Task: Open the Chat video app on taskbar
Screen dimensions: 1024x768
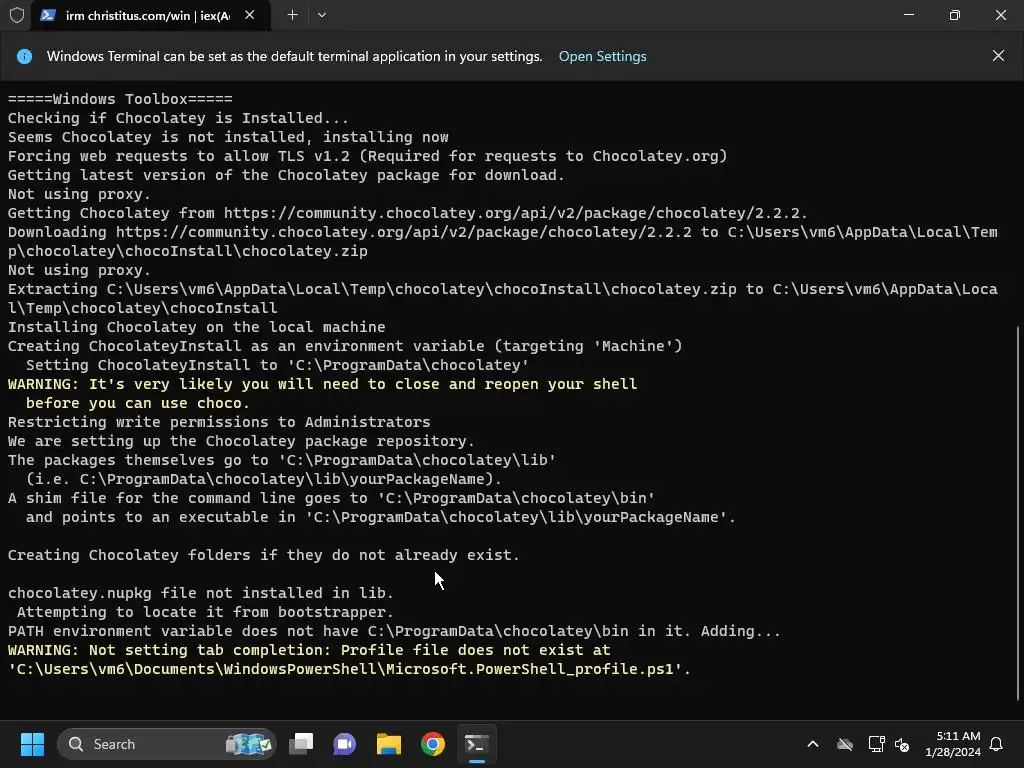Action: pos(345,744)
